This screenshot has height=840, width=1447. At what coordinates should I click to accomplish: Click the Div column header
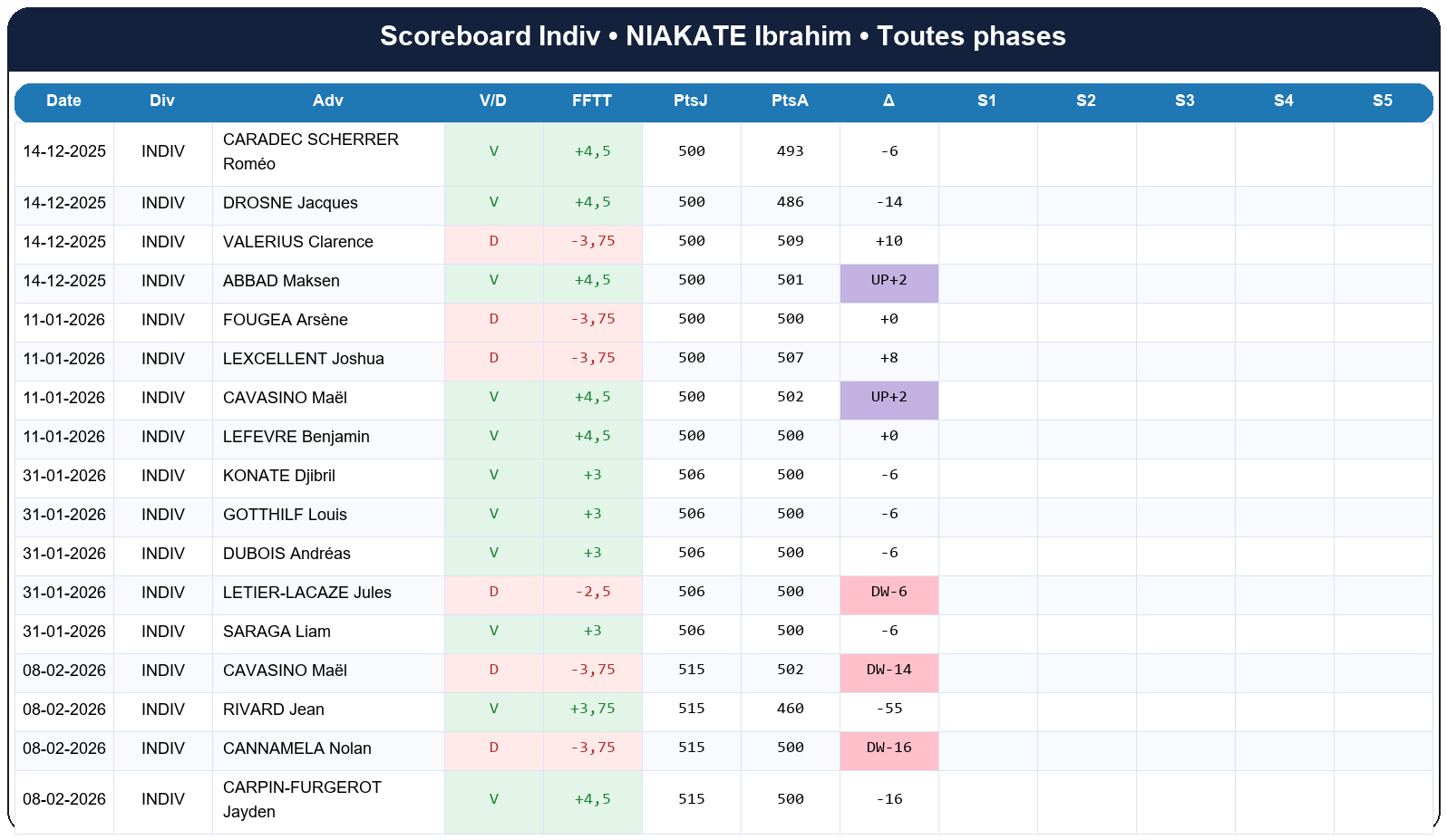pyautogui.click(x=162, y=101)
